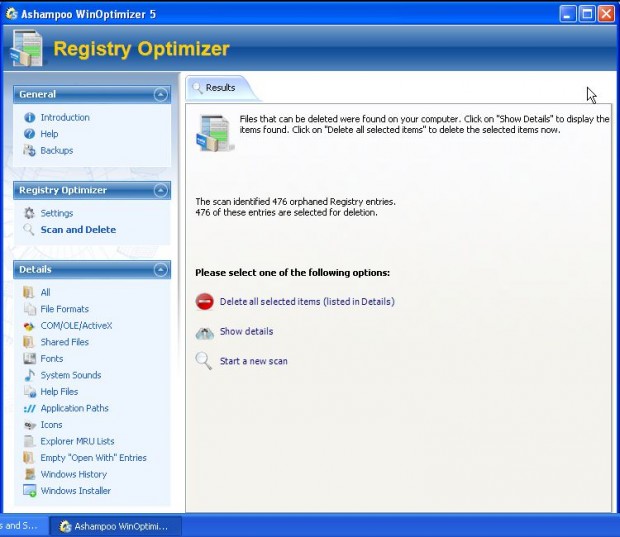Minimize the WinOptimizer window
Viewport: 620px width, 537px height.
(x=568, y=14)
